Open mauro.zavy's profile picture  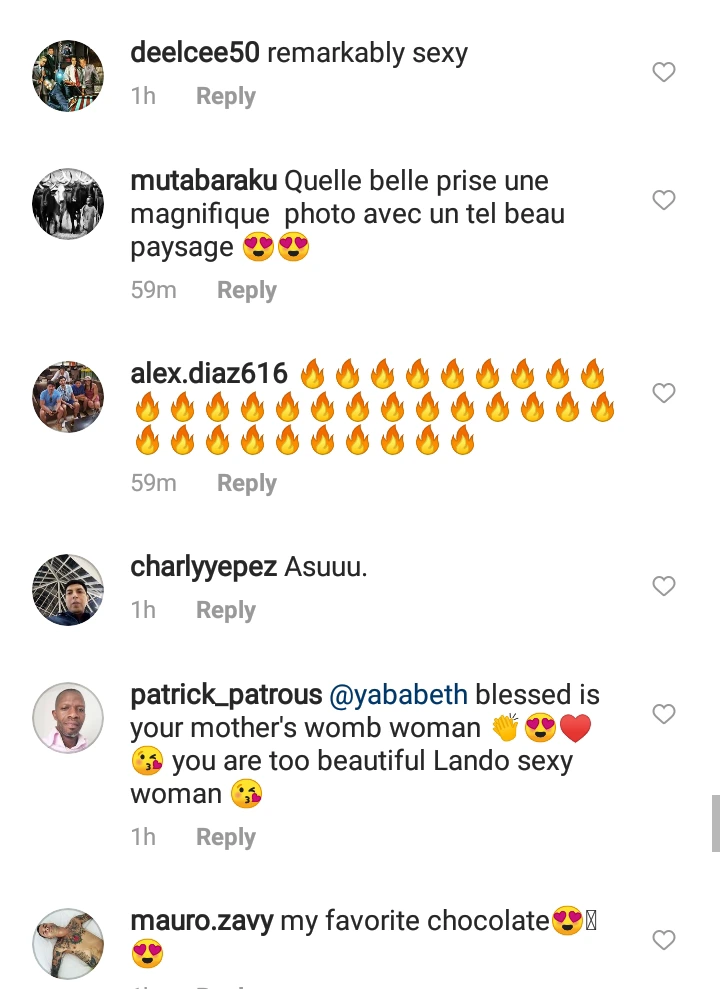click(69, 944)
